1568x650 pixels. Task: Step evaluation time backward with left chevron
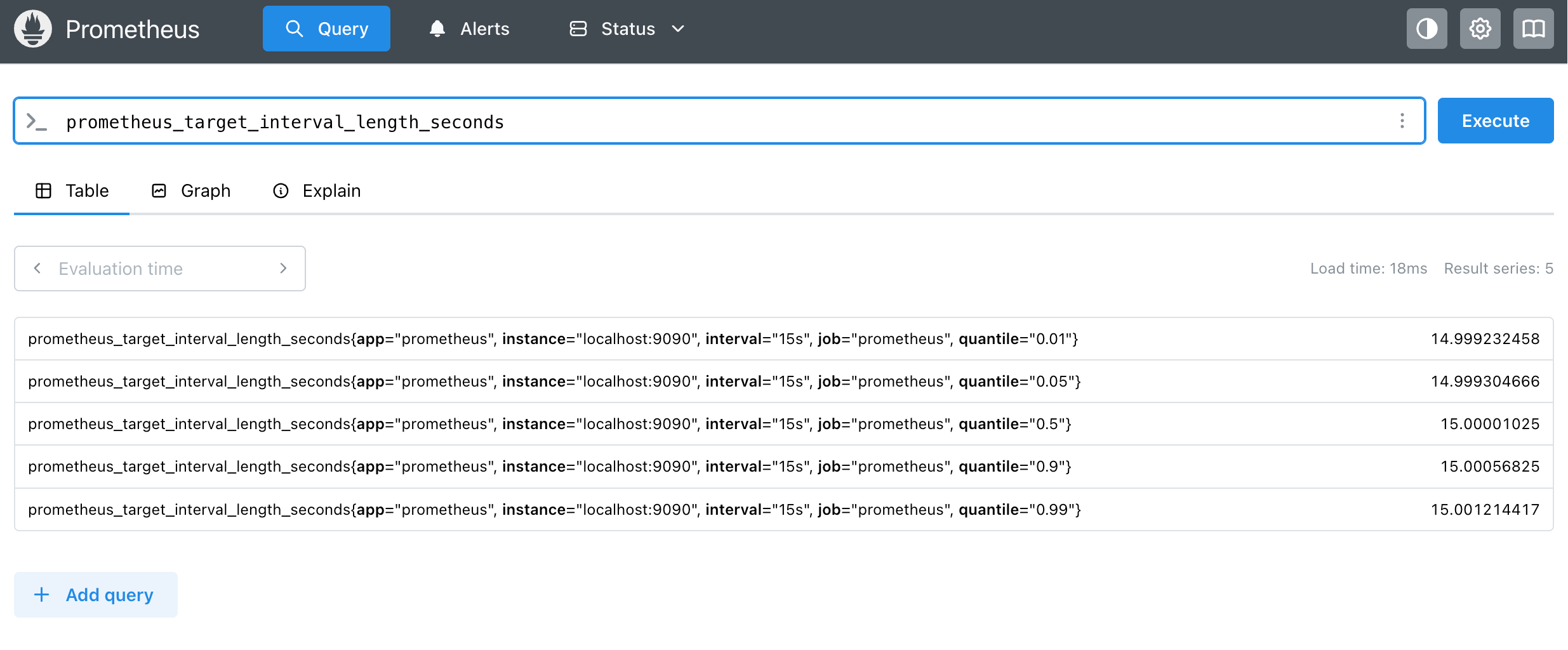pos(37,269)
